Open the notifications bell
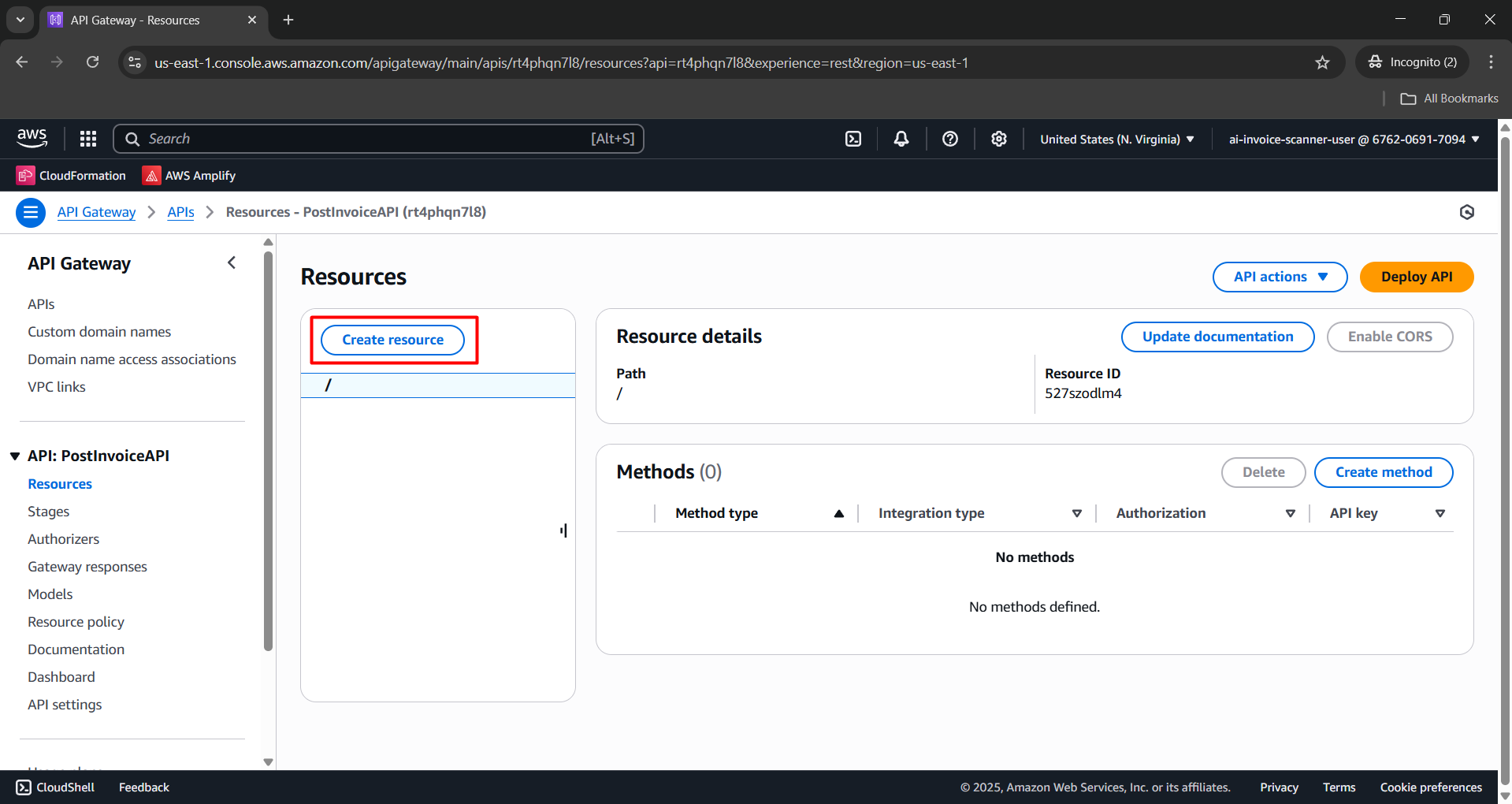The width and height of the screenshot is (1512, 804). point(901,138)
